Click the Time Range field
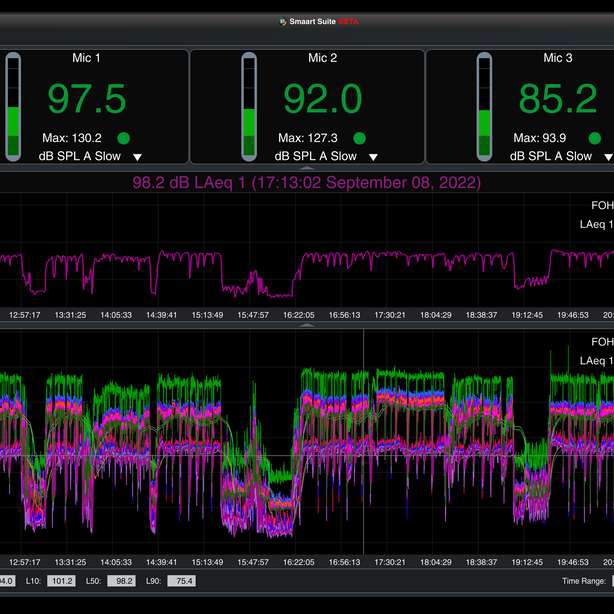Viewport: 614px width, 614px height. coord(610,581)
